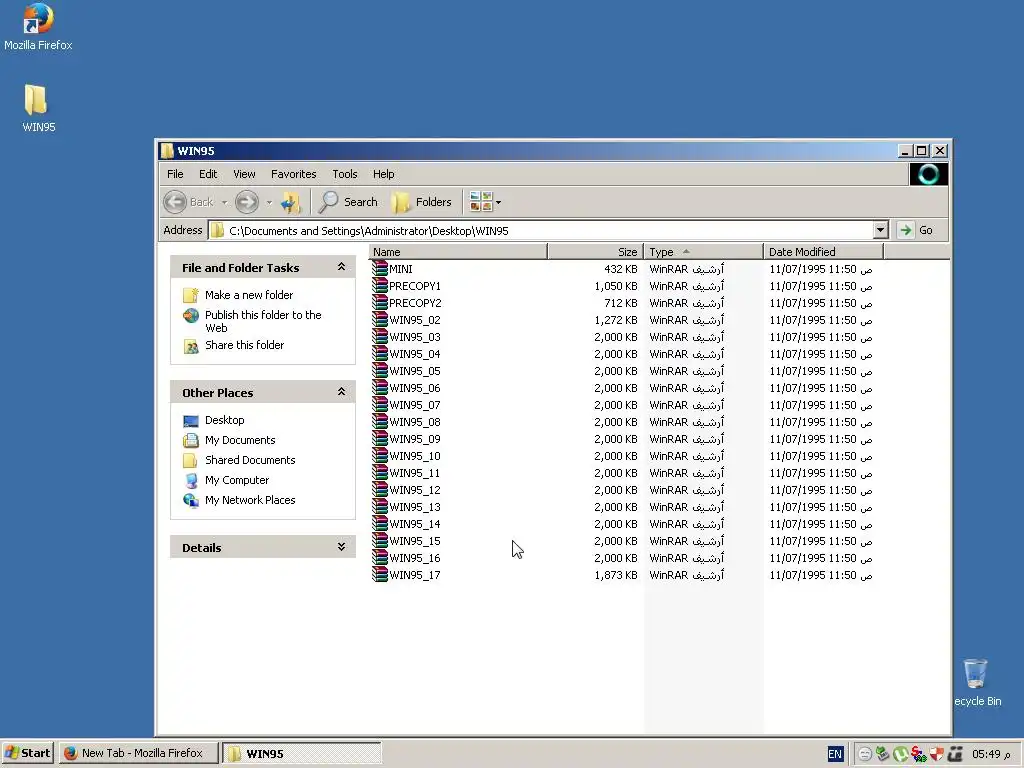
Task: Select file name WIN95_17
Action: [415, 575]
